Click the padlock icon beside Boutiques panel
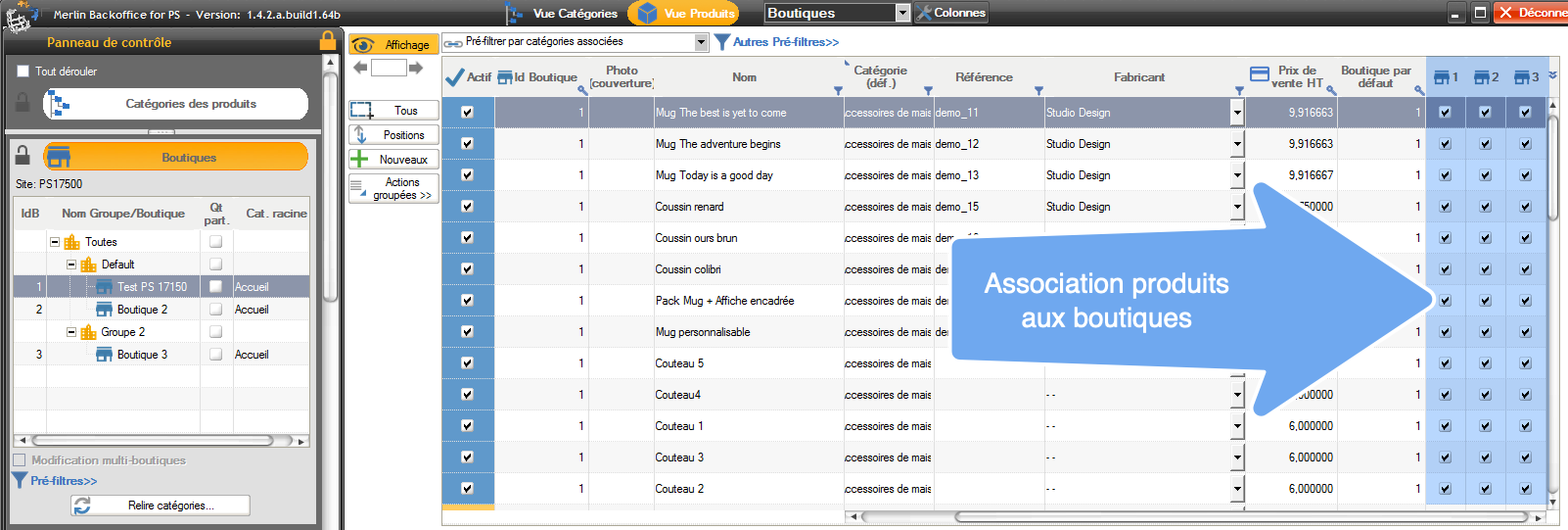This screenshot has width=1568, height=530. pyautogui.click(x=23, y=155)
